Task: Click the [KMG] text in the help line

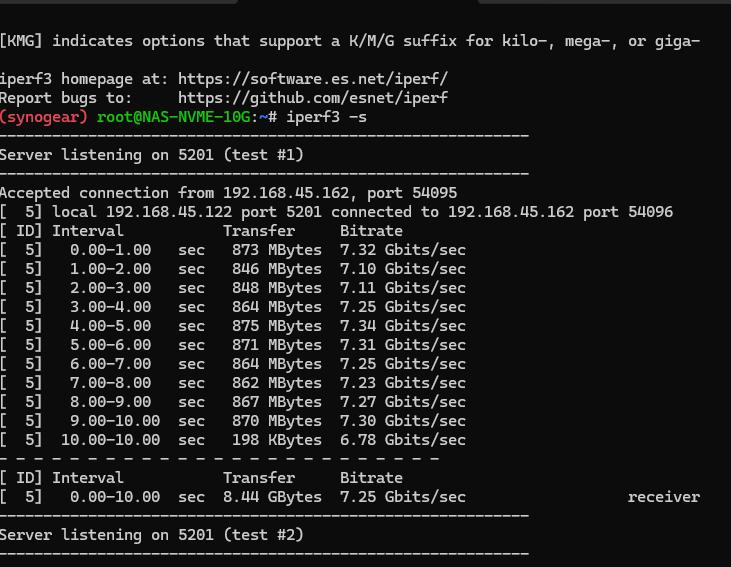Action: (21, 41)
